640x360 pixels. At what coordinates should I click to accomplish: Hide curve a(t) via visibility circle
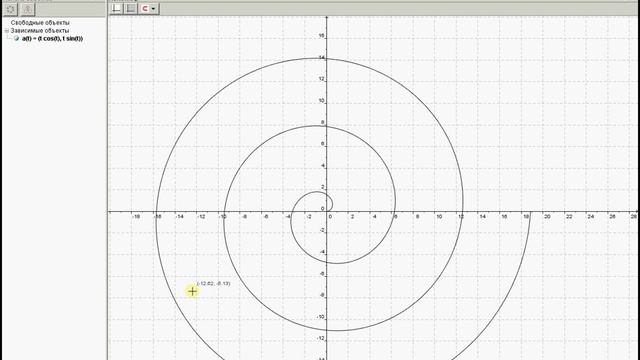pyautogui.click(x=16, y=39)
